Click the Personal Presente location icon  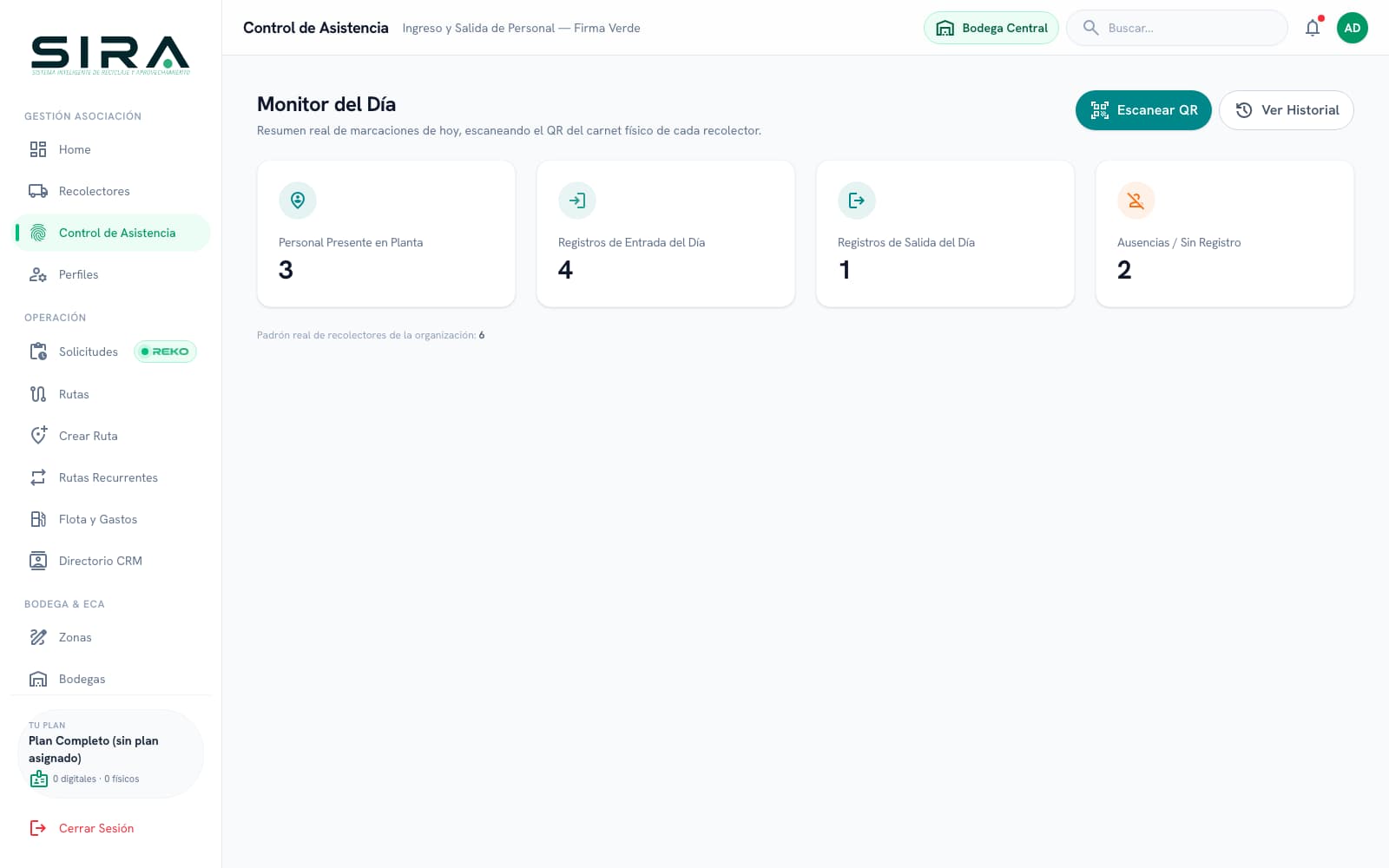coord(298,201)
